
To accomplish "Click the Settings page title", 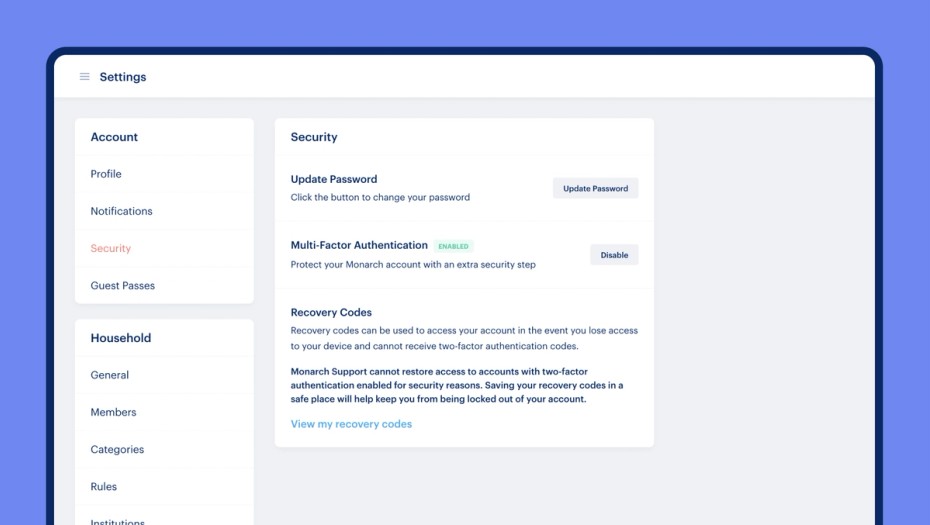I will click(x=123, y=77).
